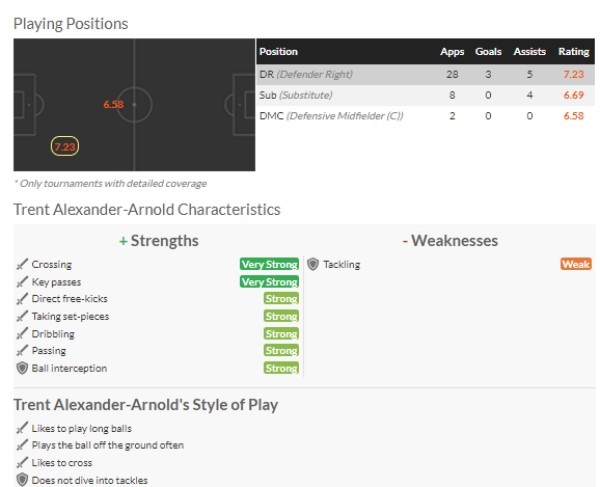Click the boot icon beside Crossing
600x487 pixels.
[x=21, y=265]
